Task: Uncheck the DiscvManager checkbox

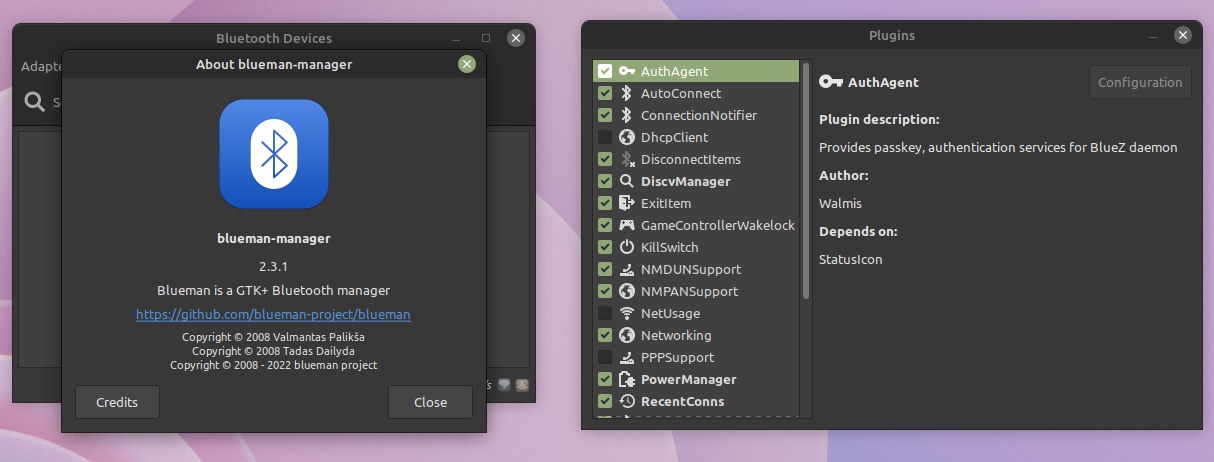Action: (x=605, y=181)
